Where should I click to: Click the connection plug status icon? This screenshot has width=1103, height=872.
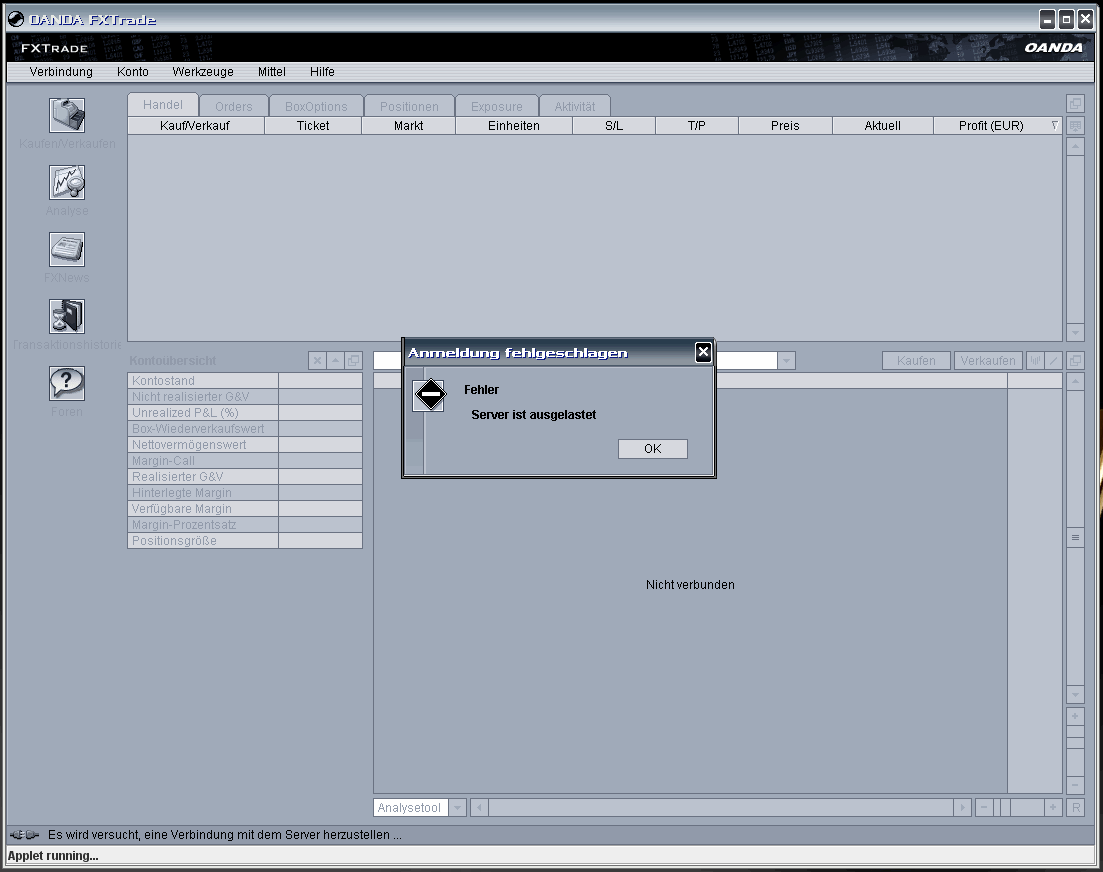click(x=25, y=835)
